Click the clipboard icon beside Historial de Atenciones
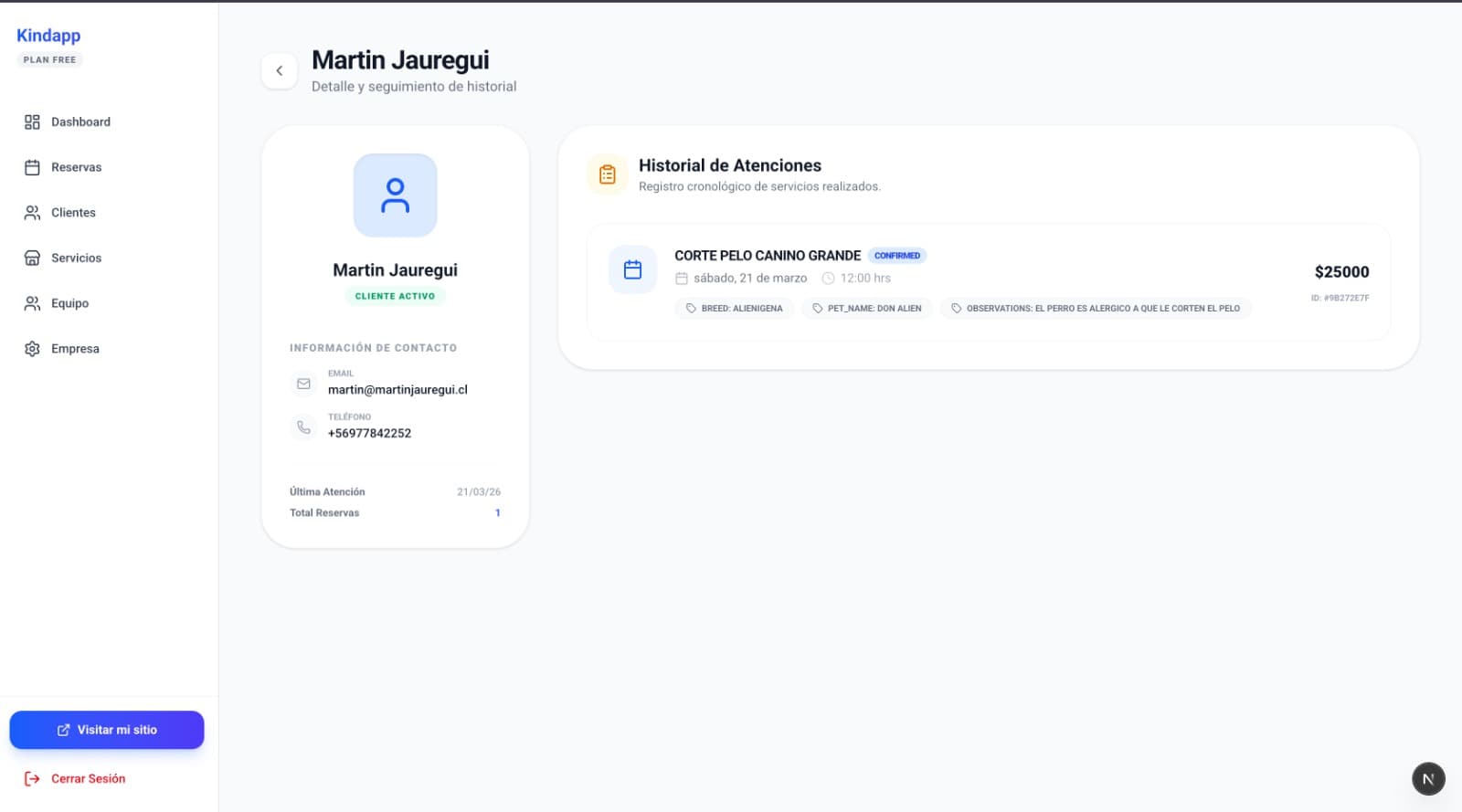This screenshot has width=1462, height=812. (607, 174)
